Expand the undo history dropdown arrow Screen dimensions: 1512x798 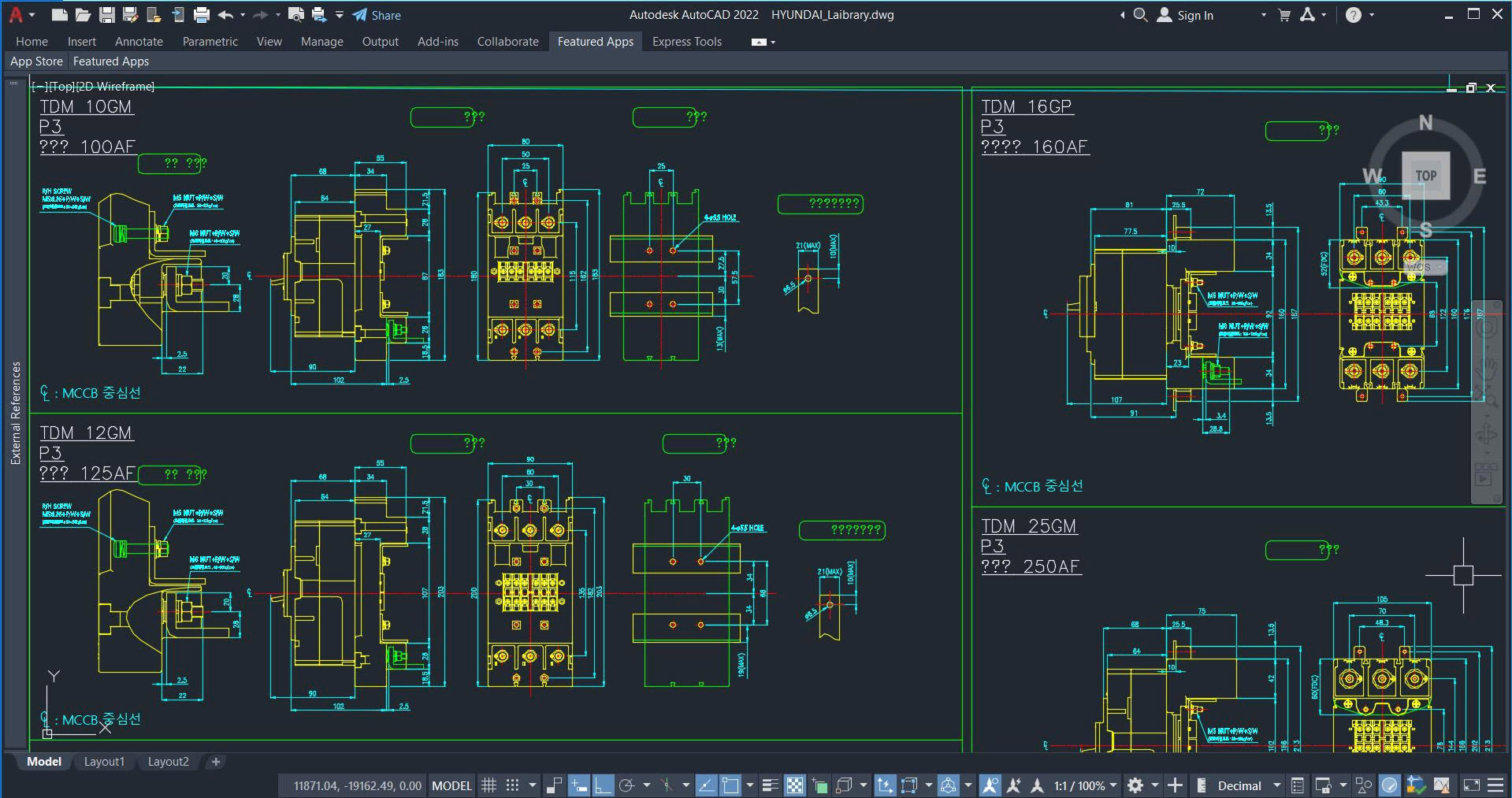pyautogui.click(x=242, y=14)
